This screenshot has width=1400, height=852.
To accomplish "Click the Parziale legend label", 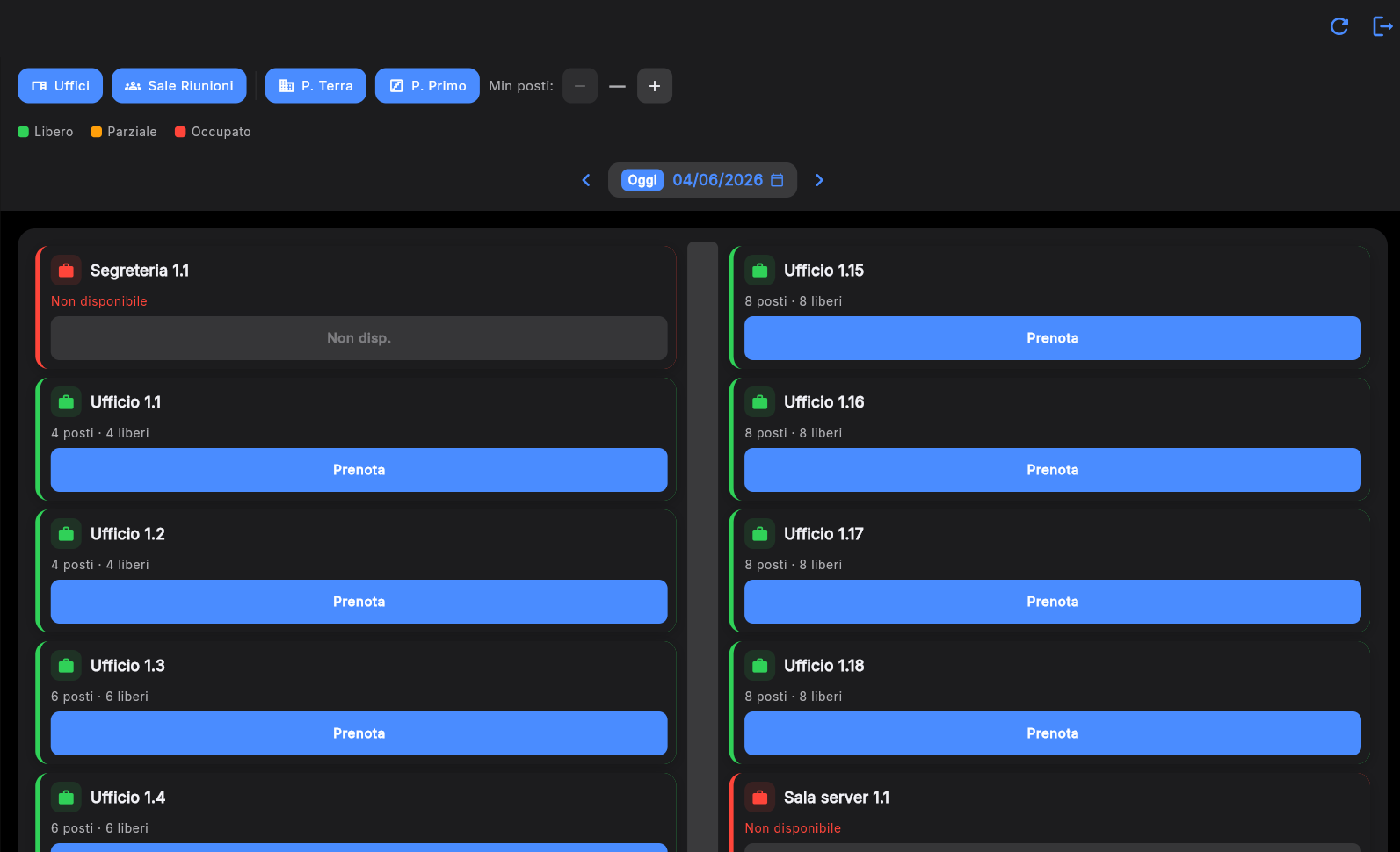I will click(132, 132).
